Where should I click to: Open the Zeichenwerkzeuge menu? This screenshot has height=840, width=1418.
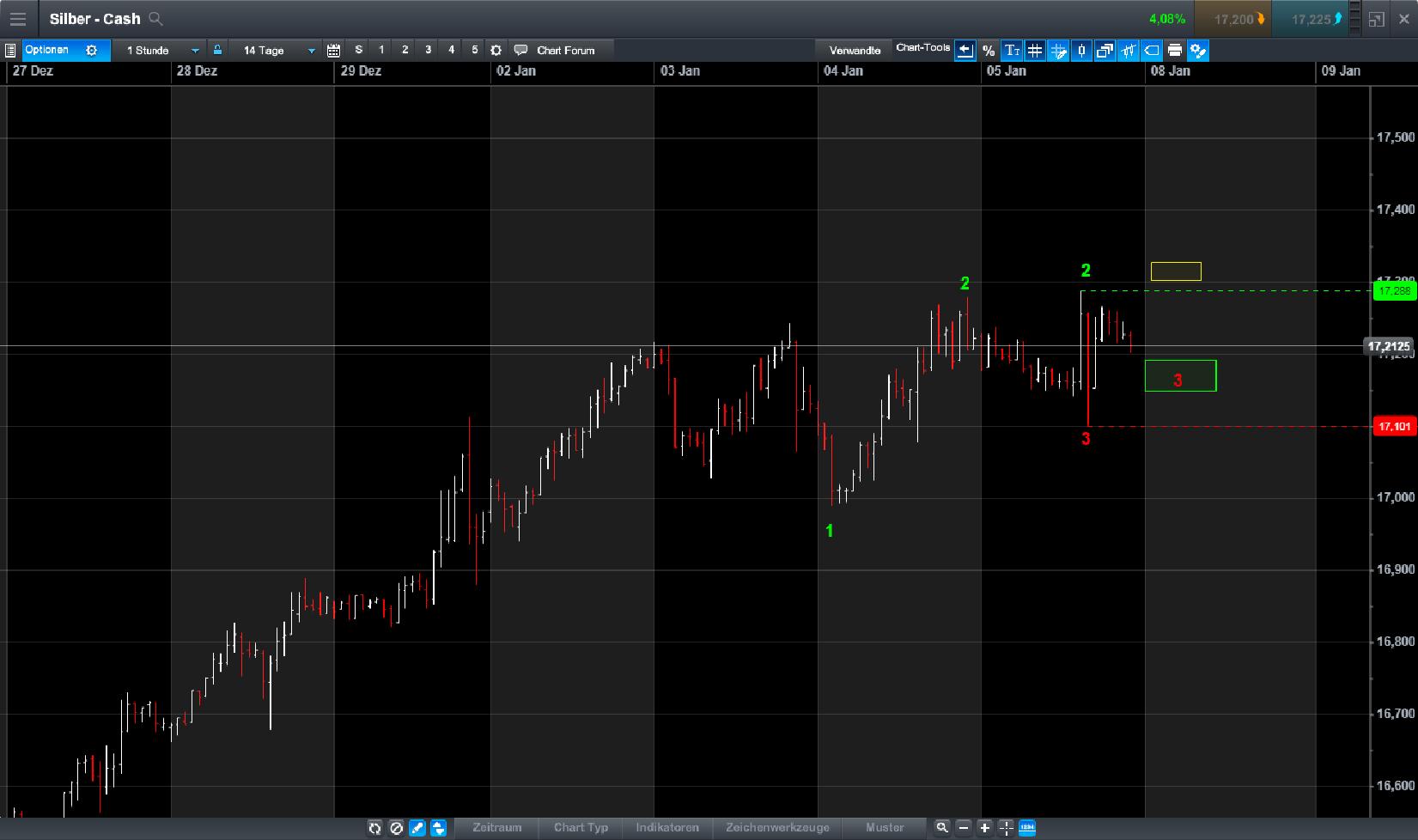pyautogui.click(x=777, y=828)
